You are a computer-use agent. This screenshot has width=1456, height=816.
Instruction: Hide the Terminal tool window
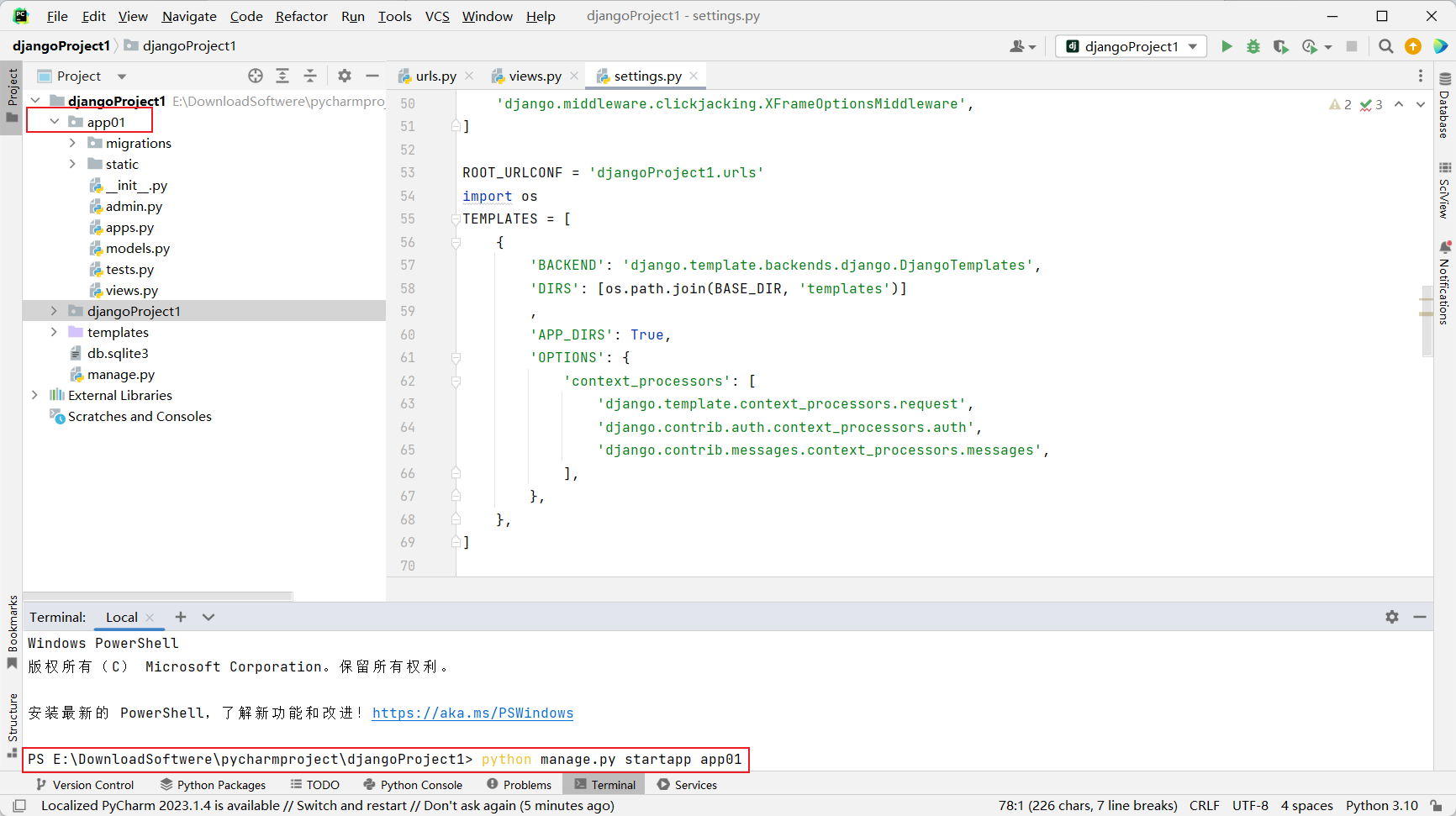click(x=1420, y=617)
